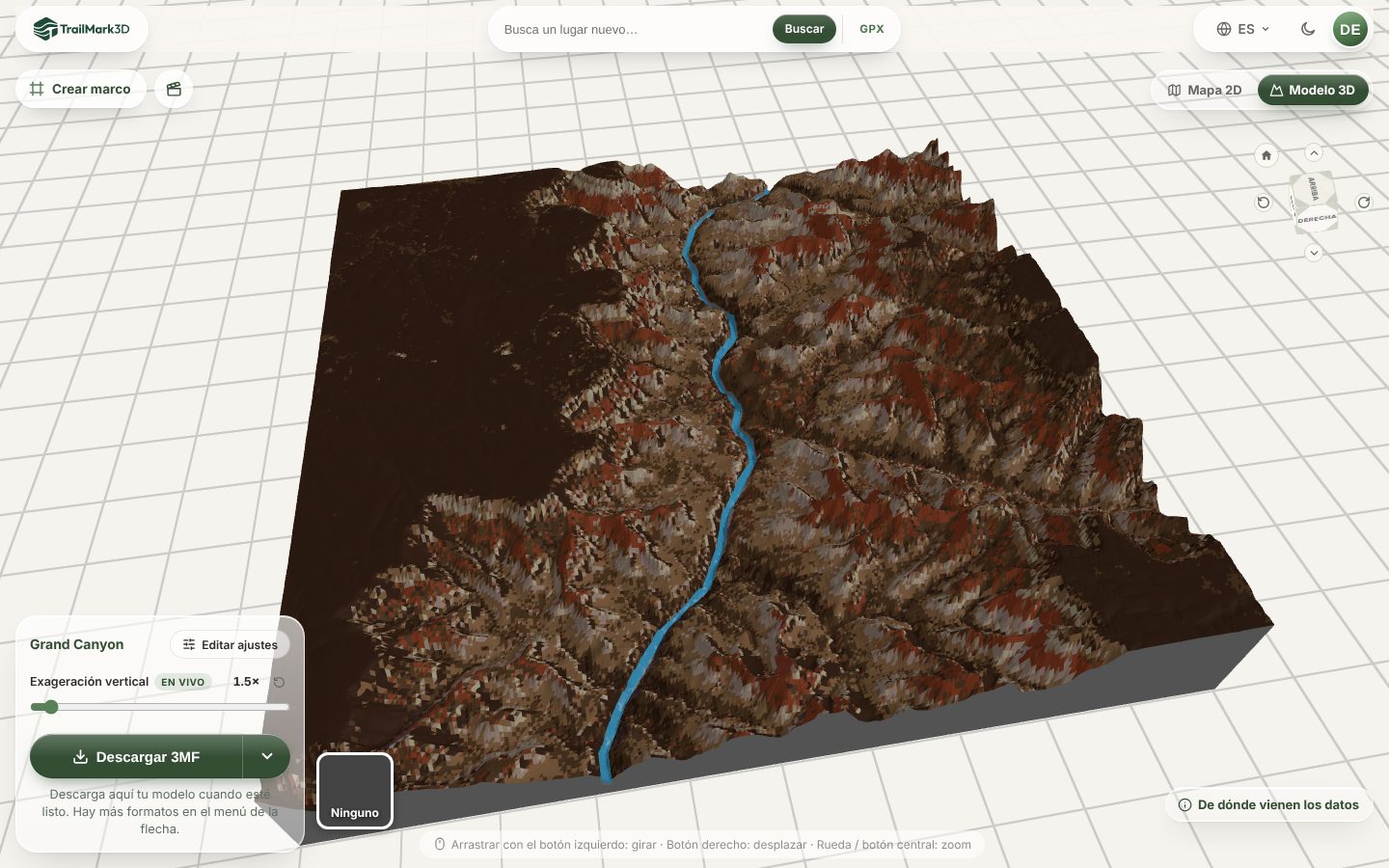Click the orientation cube ARRIBA face
The image size is (1389, 868).
1312,188
